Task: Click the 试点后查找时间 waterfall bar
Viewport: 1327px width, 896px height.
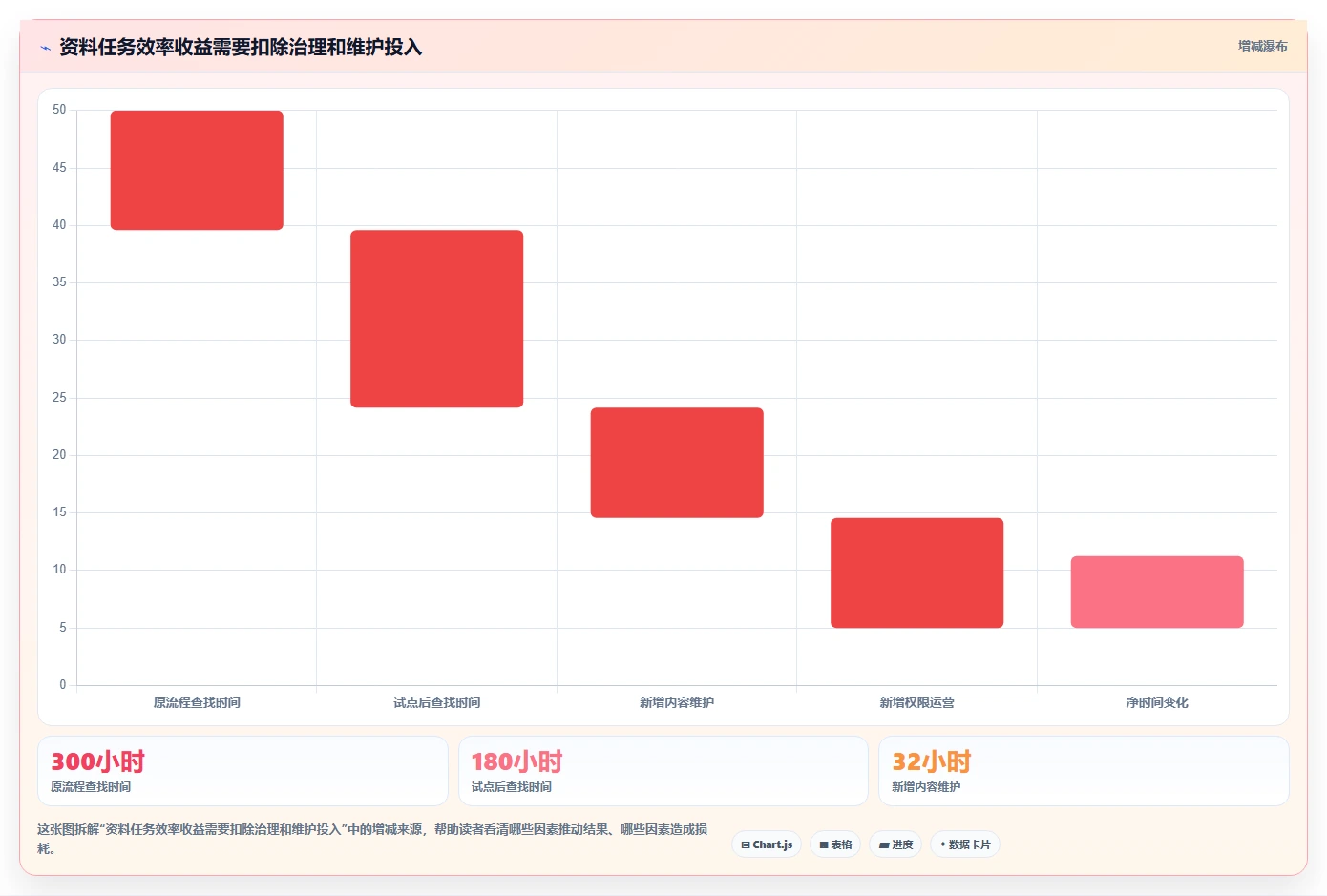Action: 436,319
